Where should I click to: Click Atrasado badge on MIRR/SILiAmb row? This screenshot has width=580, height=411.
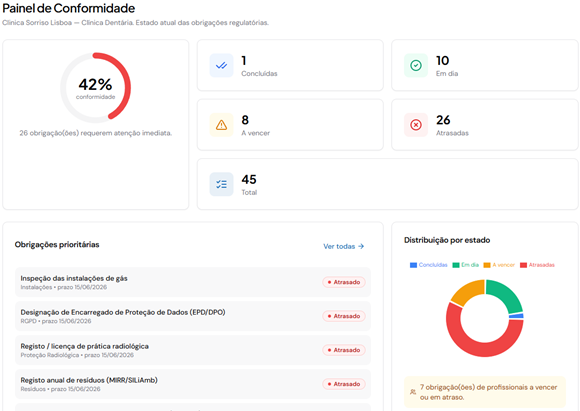point(344,384)
